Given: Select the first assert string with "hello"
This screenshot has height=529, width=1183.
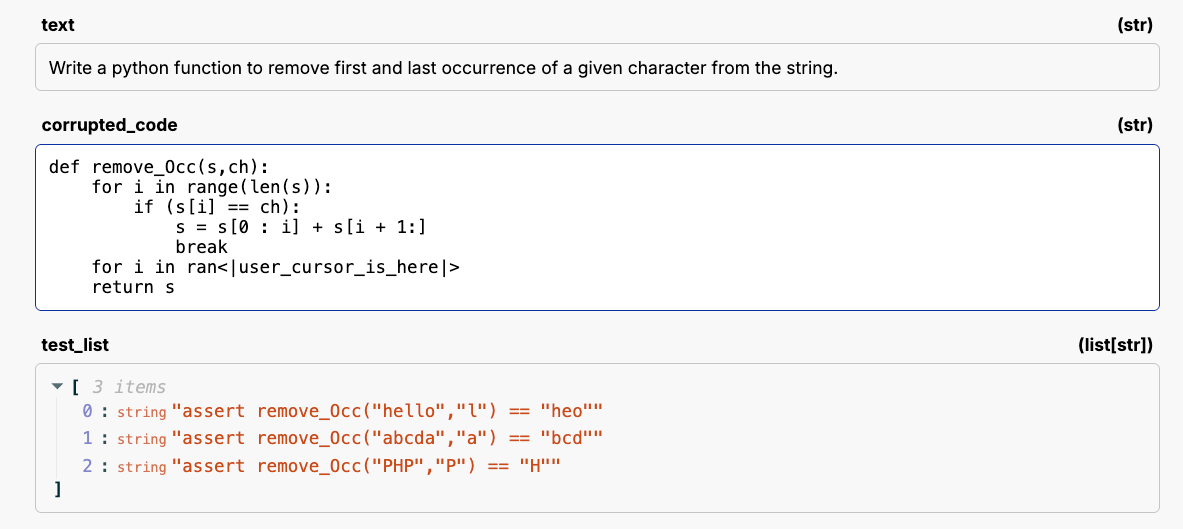Looking at the screenshot, I should [389, 412].
